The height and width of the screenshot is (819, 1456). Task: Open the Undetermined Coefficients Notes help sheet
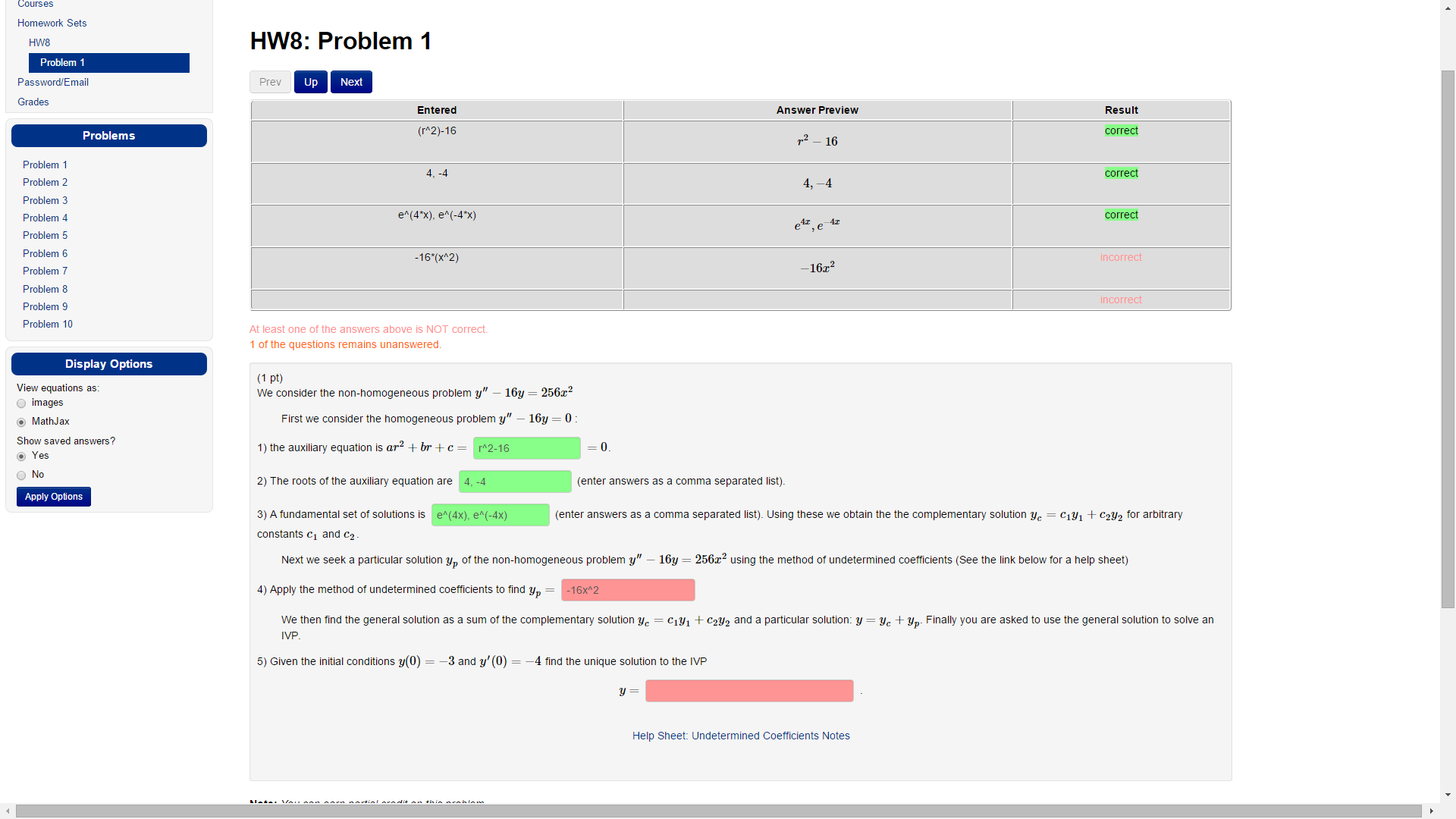tap(740, 736)
